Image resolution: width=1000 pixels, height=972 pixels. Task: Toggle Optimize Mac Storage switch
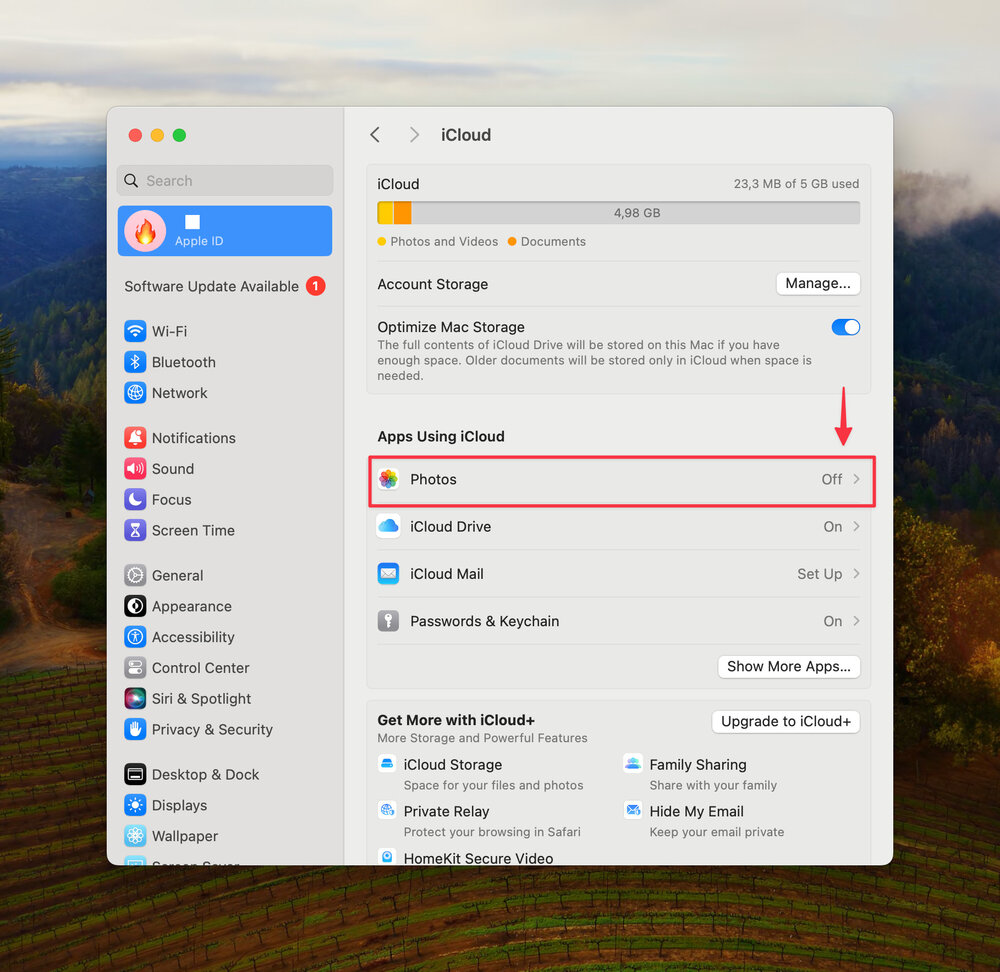[x=846, y=327]
